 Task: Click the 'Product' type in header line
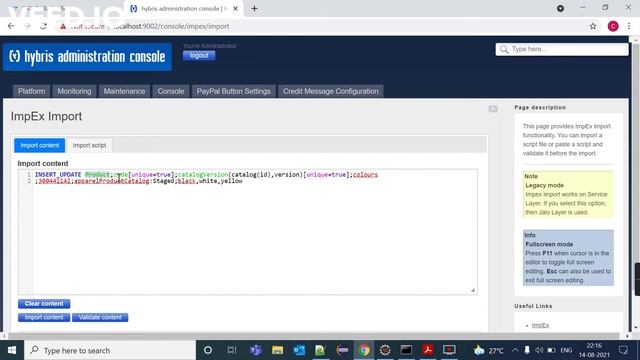click(97, 175)
